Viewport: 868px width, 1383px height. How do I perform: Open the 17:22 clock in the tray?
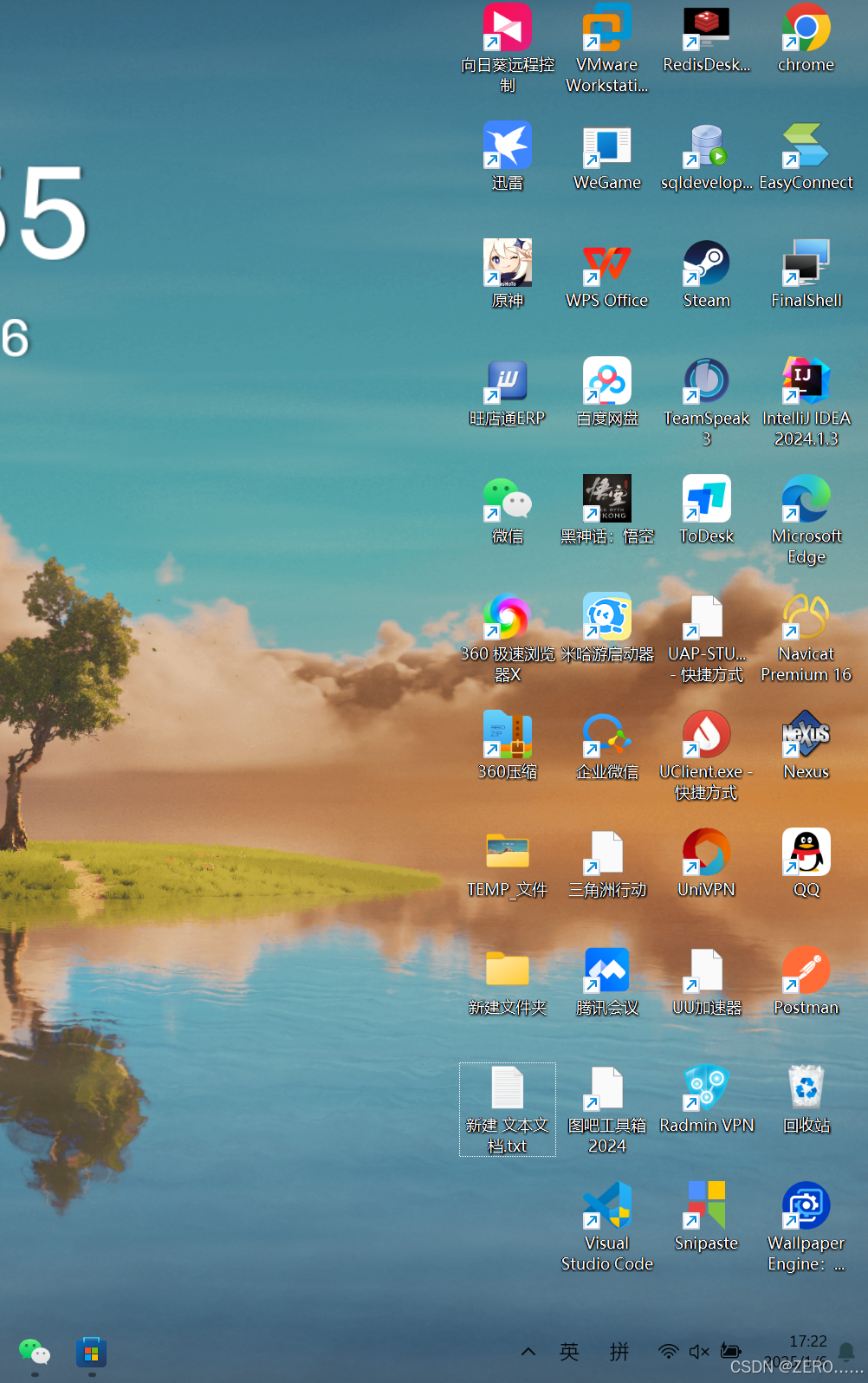click(807, 1341)
